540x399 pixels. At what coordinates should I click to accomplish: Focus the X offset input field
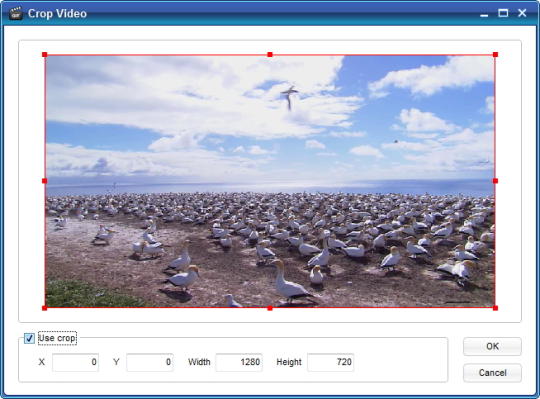[75, 362]
